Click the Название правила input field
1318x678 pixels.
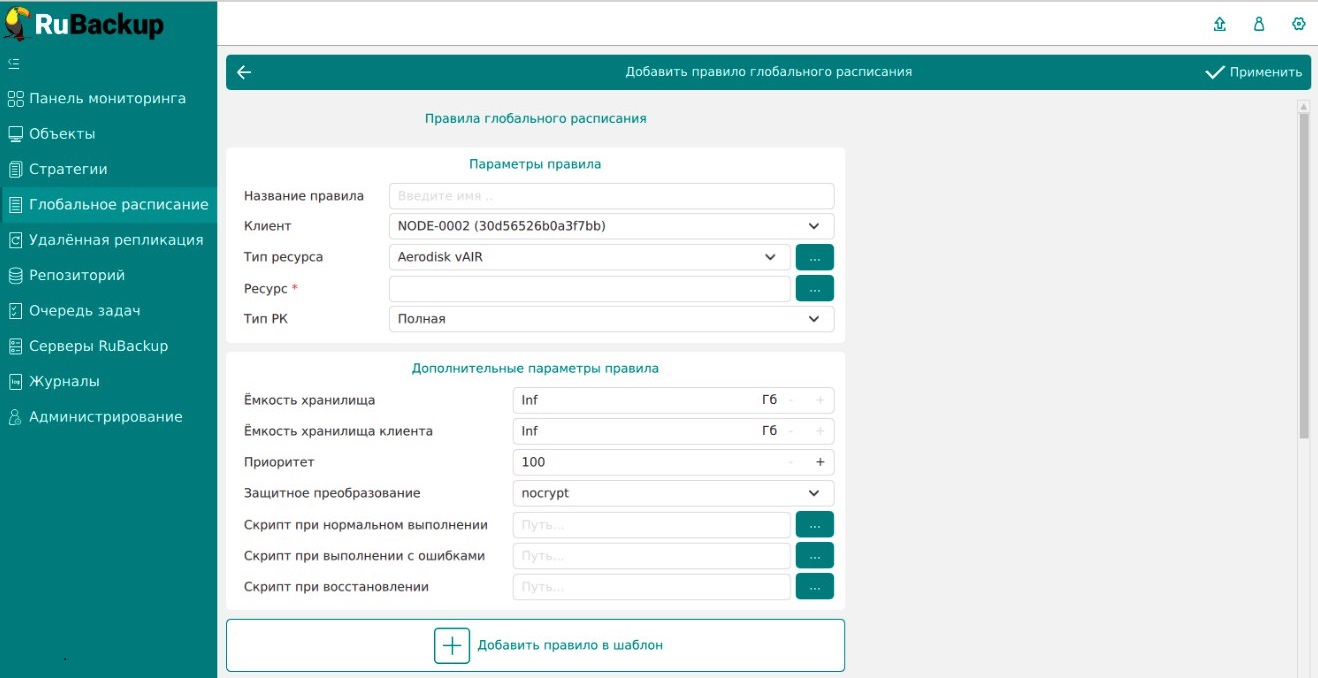pyautogui.click(x=610, y=196)
